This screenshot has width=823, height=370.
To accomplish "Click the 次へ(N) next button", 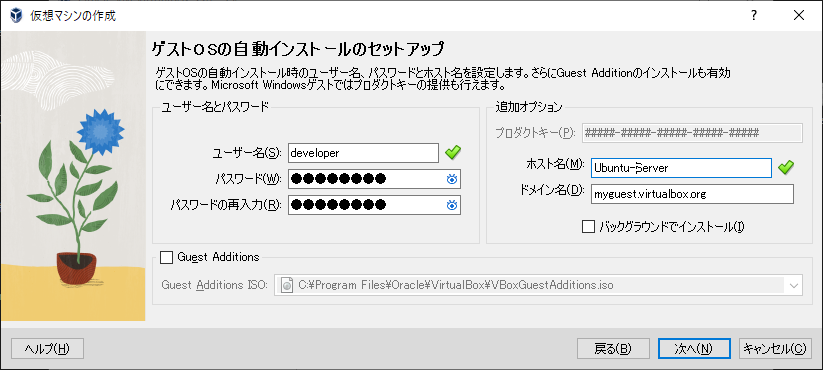I will click(x=694, y=348).
